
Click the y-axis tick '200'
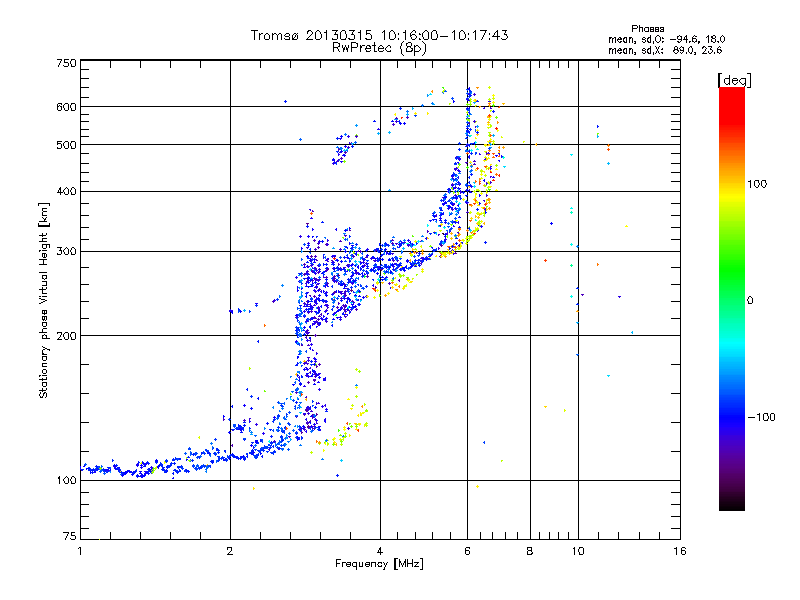(x=66, y=336)
